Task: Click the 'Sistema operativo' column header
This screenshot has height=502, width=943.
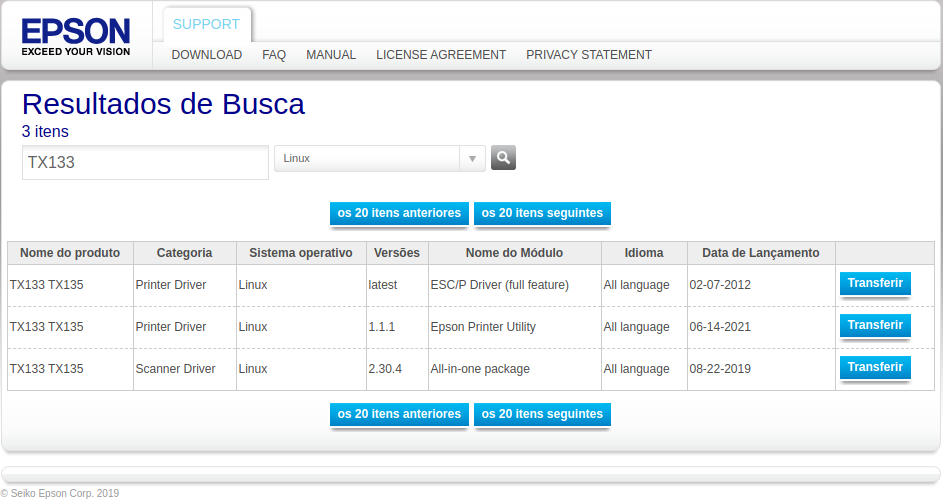Action: 301,253
